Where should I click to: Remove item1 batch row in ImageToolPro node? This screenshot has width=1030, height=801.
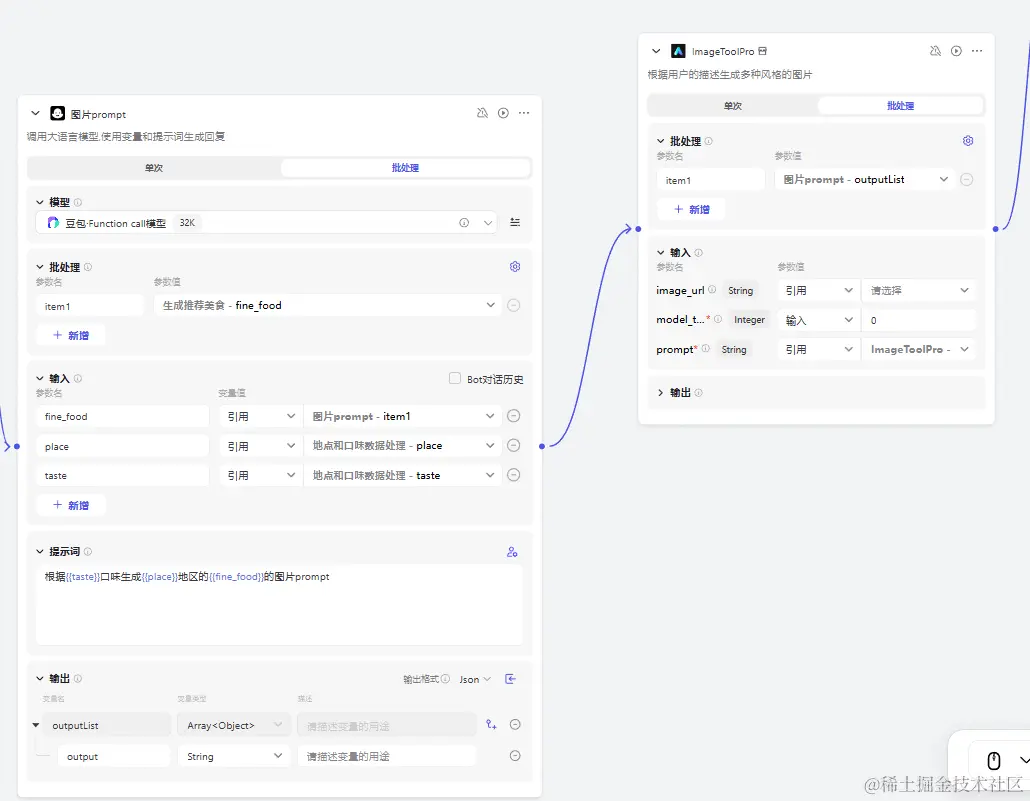pos(966,179)
